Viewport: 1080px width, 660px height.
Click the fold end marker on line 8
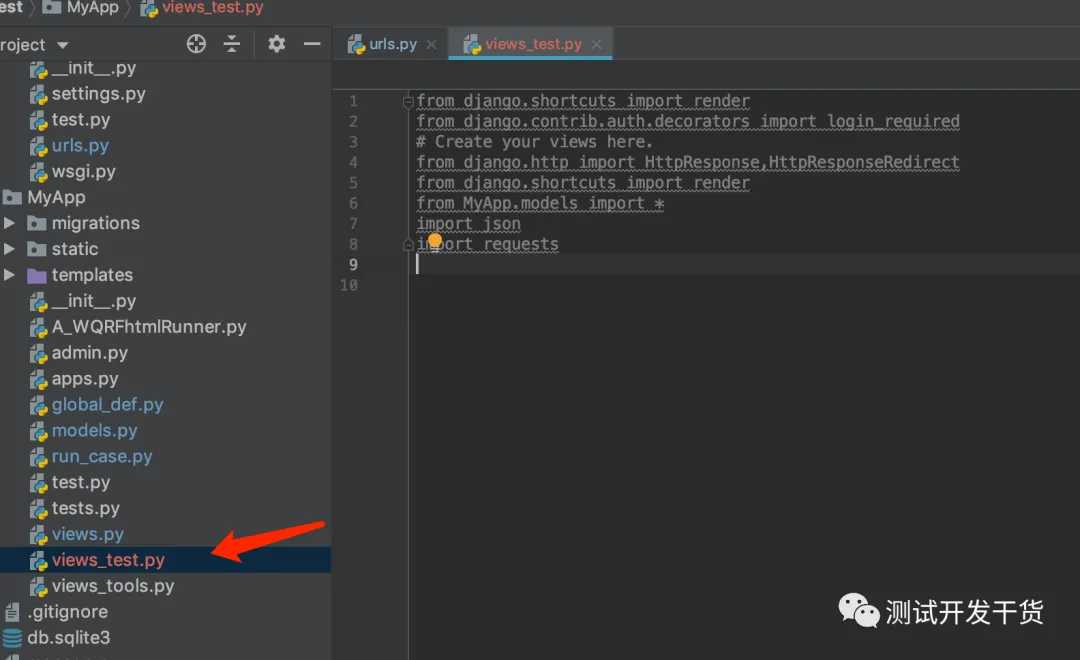tap(408, 245)
